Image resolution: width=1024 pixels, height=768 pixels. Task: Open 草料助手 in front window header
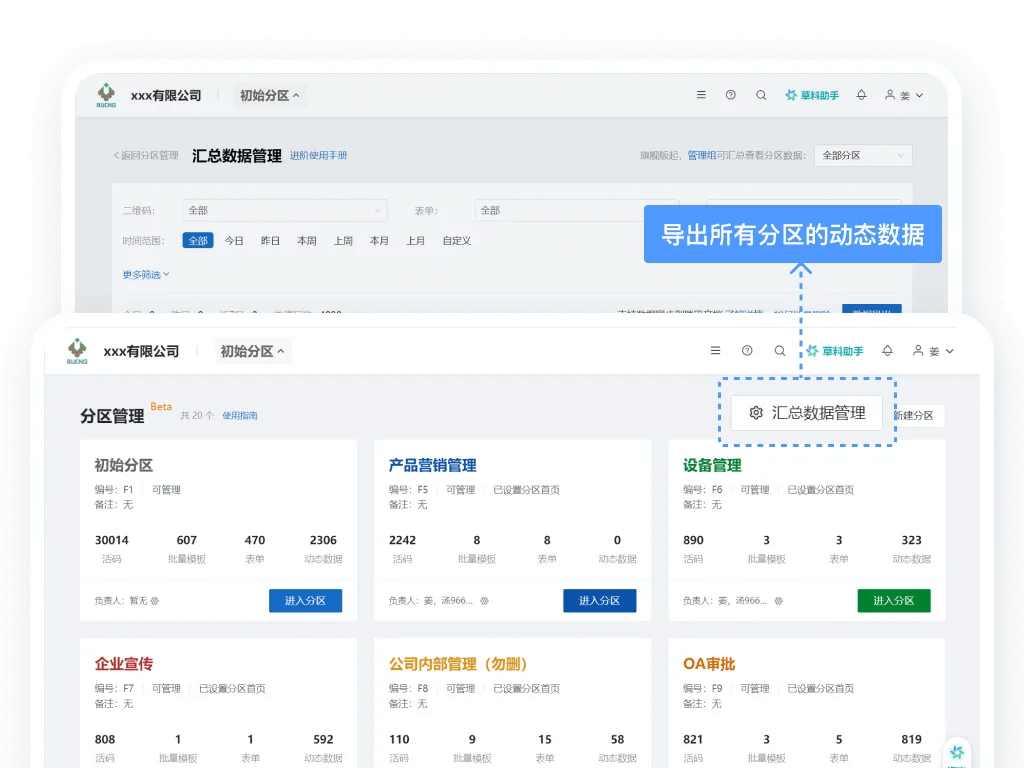click(x=835, y=351)
